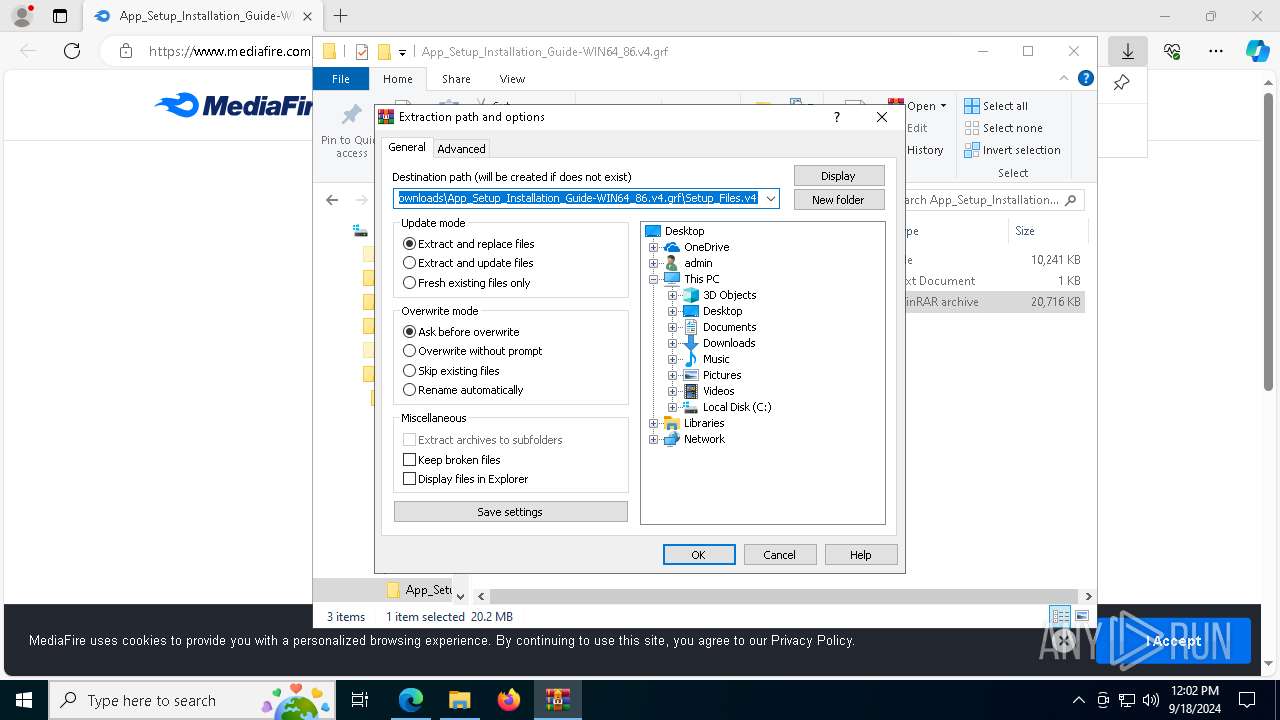
Task: Open the File menu in Explorer window
Action: 341,79
